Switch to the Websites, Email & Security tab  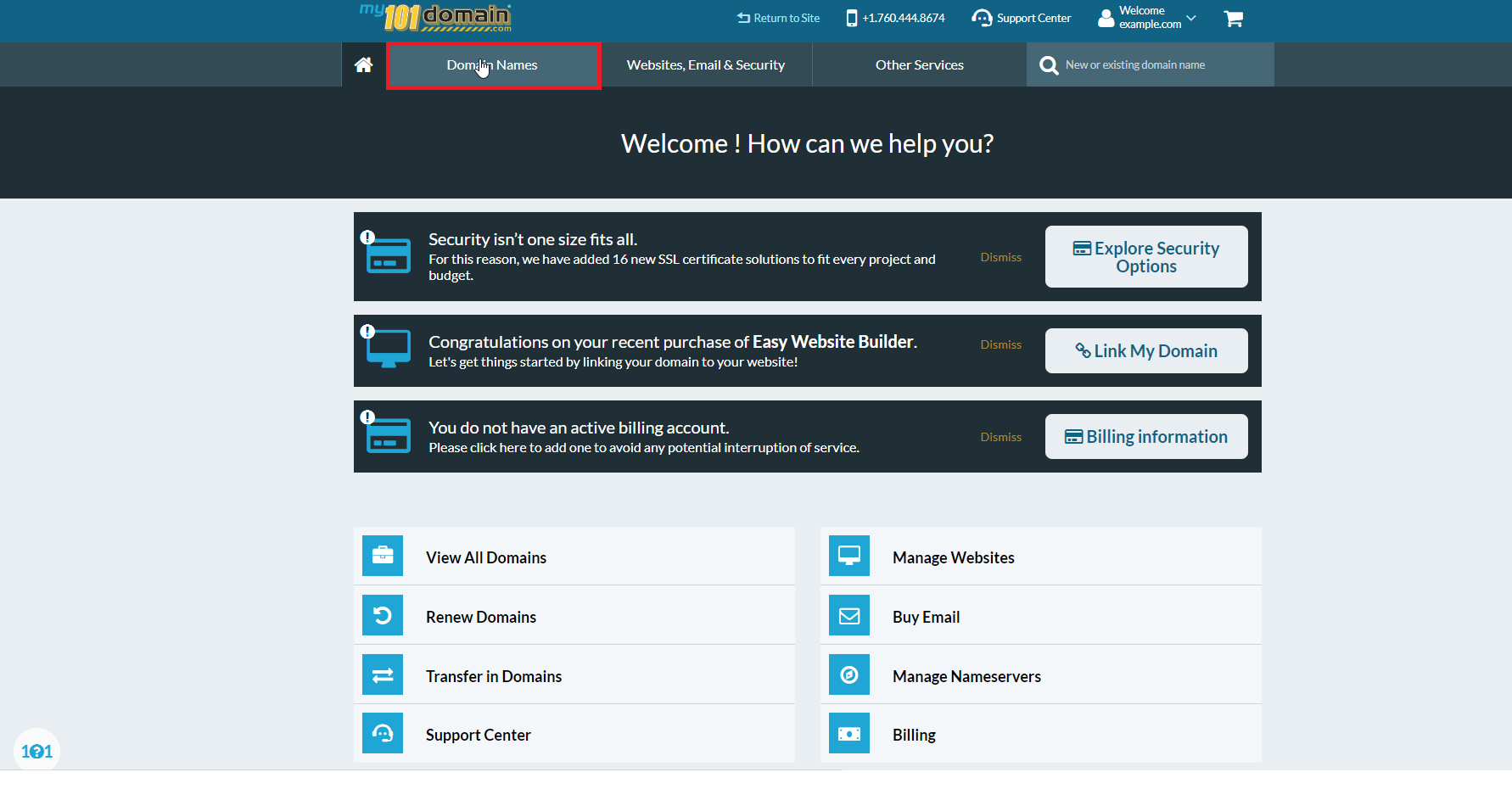706,64
